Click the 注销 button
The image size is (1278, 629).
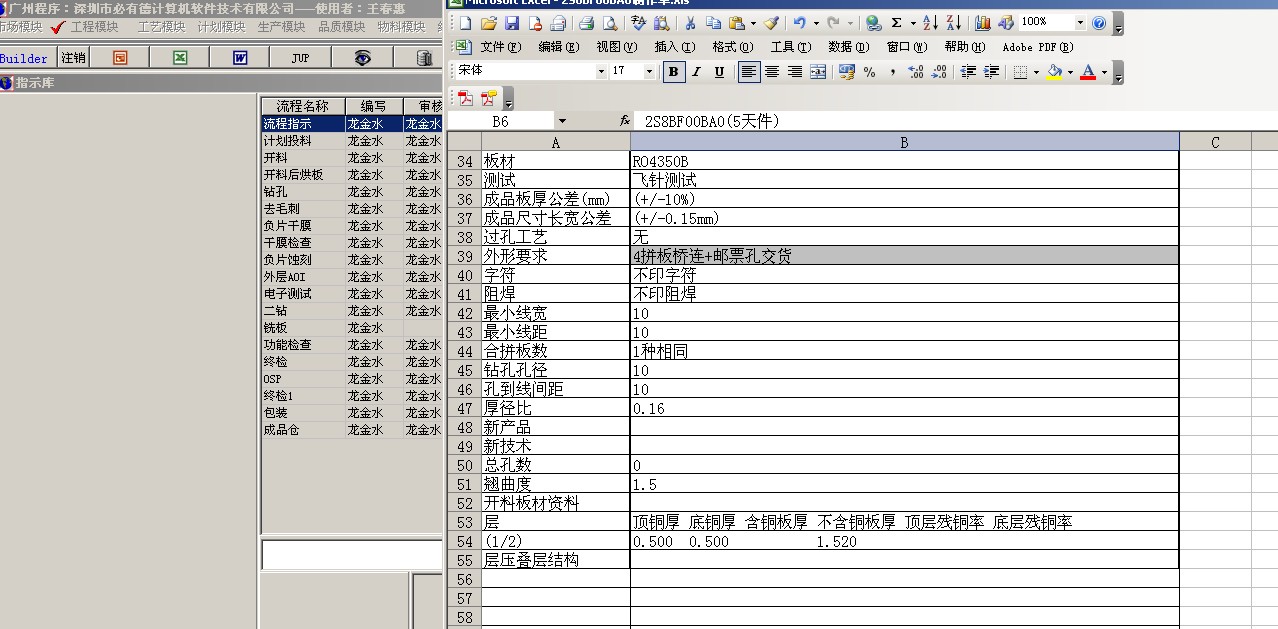[x=73, y=58]
